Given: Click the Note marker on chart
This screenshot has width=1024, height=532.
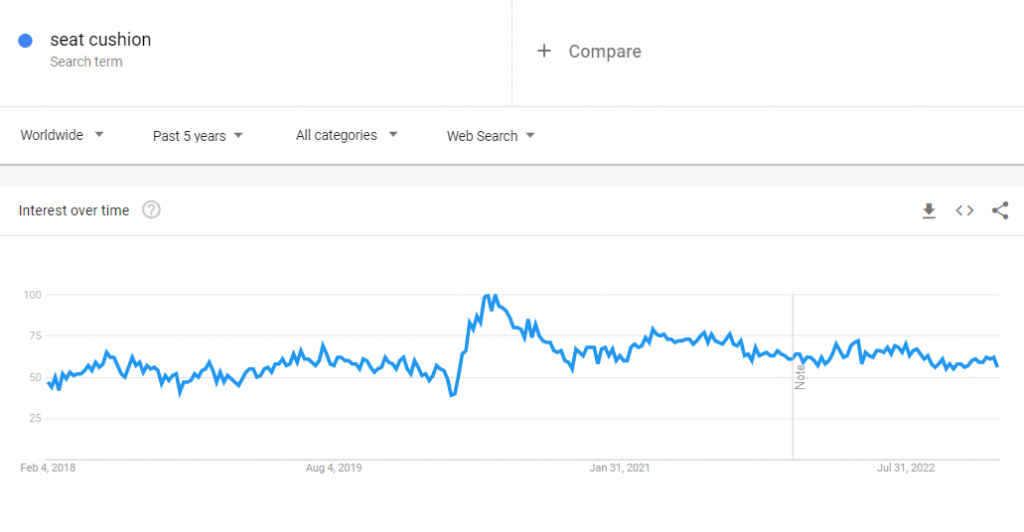Looking at the screenshot, I should [800, 379].
